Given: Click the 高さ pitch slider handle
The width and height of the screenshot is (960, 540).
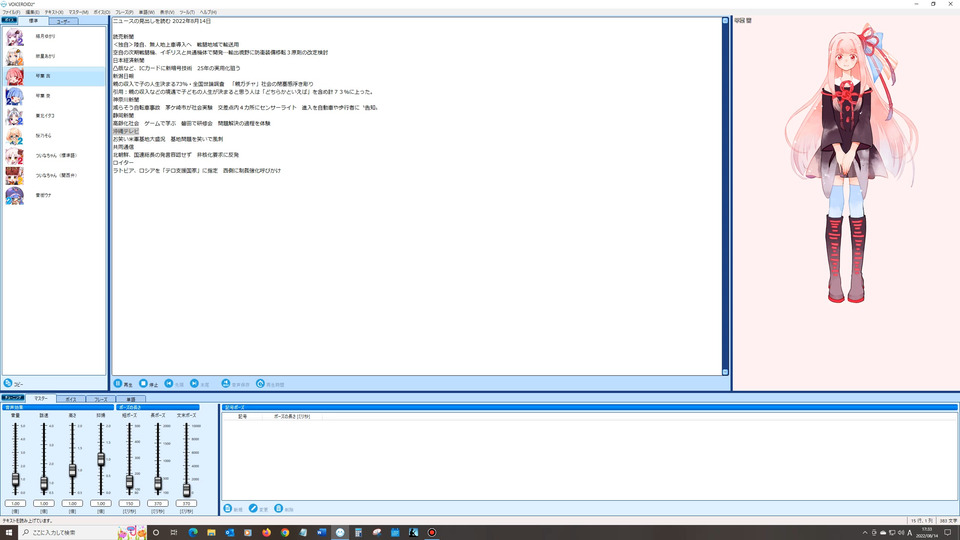Looking at the screenshot, I should point(72,470).
